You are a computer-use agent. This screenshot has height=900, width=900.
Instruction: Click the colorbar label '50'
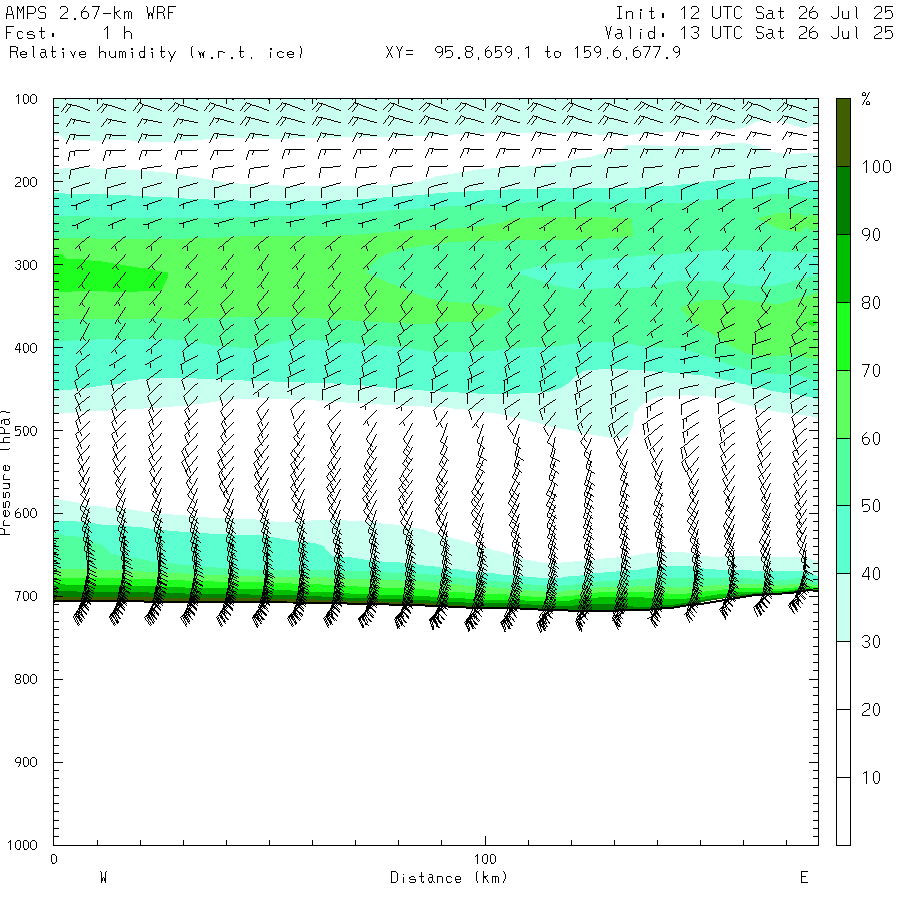[x=871, y=506]
